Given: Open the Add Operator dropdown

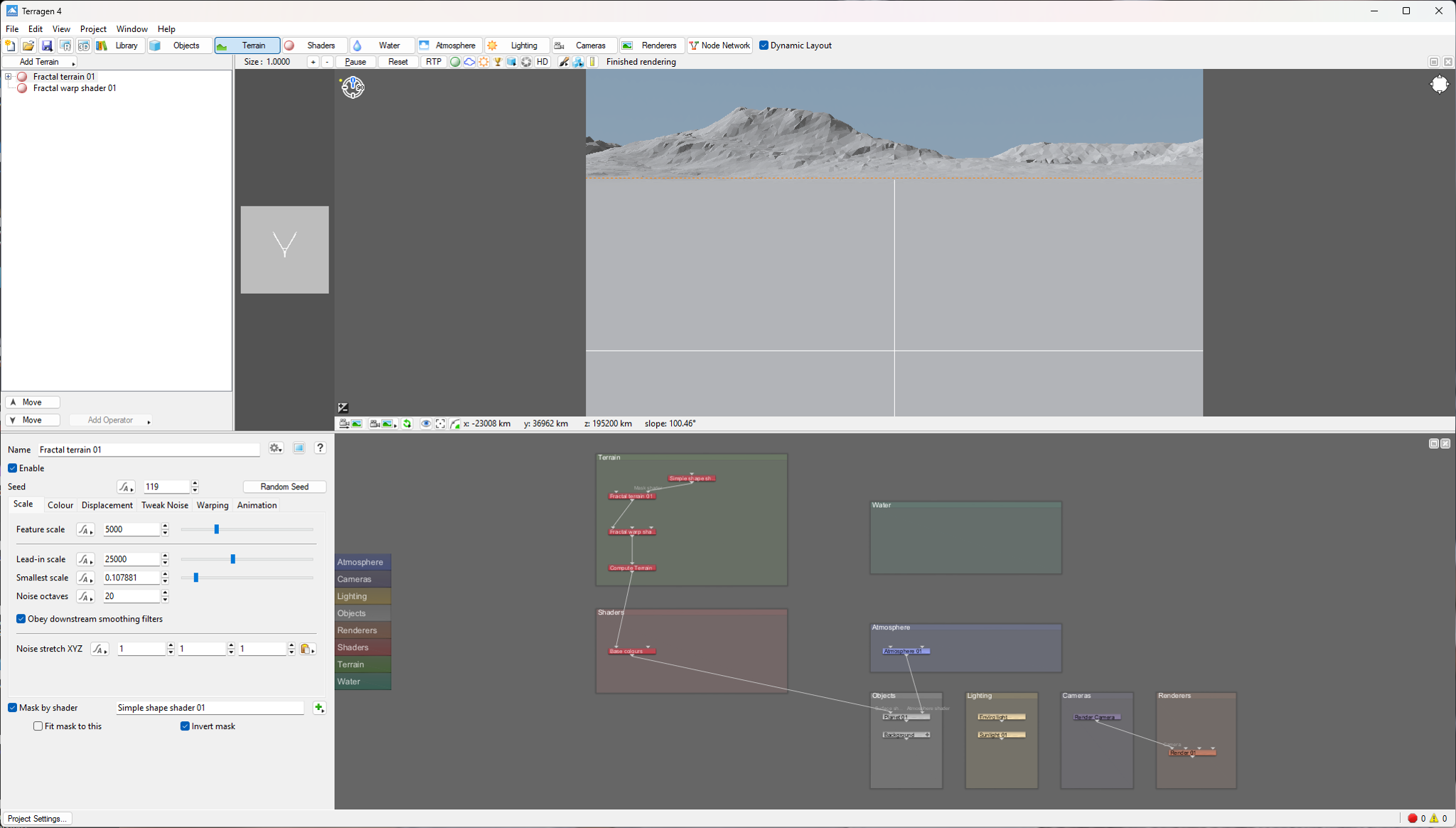Looking at the screenshot, I should 111,420.
